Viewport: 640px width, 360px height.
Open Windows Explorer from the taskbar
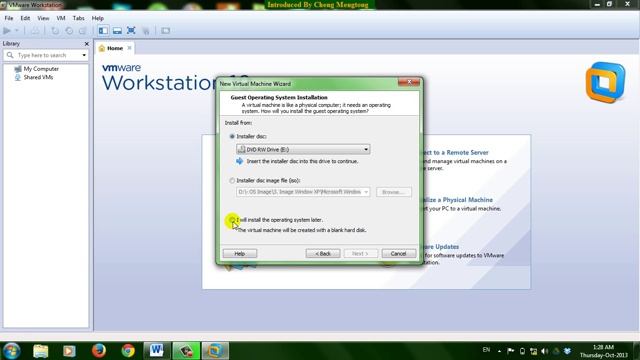[x=40, y=351]
